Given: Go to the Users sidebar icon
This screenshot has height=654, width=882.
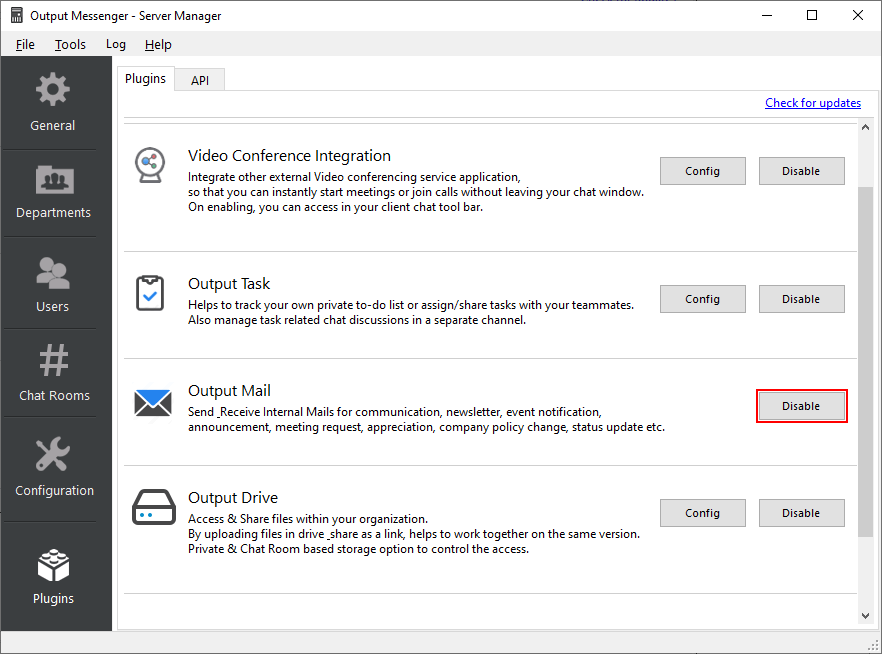Looking at the screenshot, I should (53, 272).
